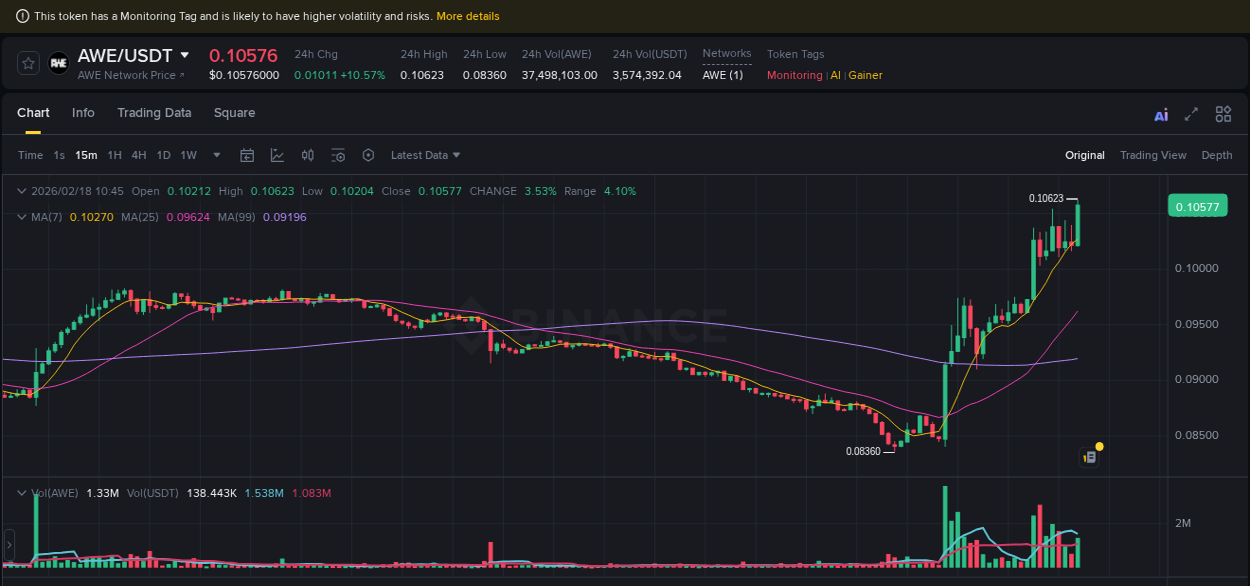Select the 1D timeframe option

click(x=163, y=155)
